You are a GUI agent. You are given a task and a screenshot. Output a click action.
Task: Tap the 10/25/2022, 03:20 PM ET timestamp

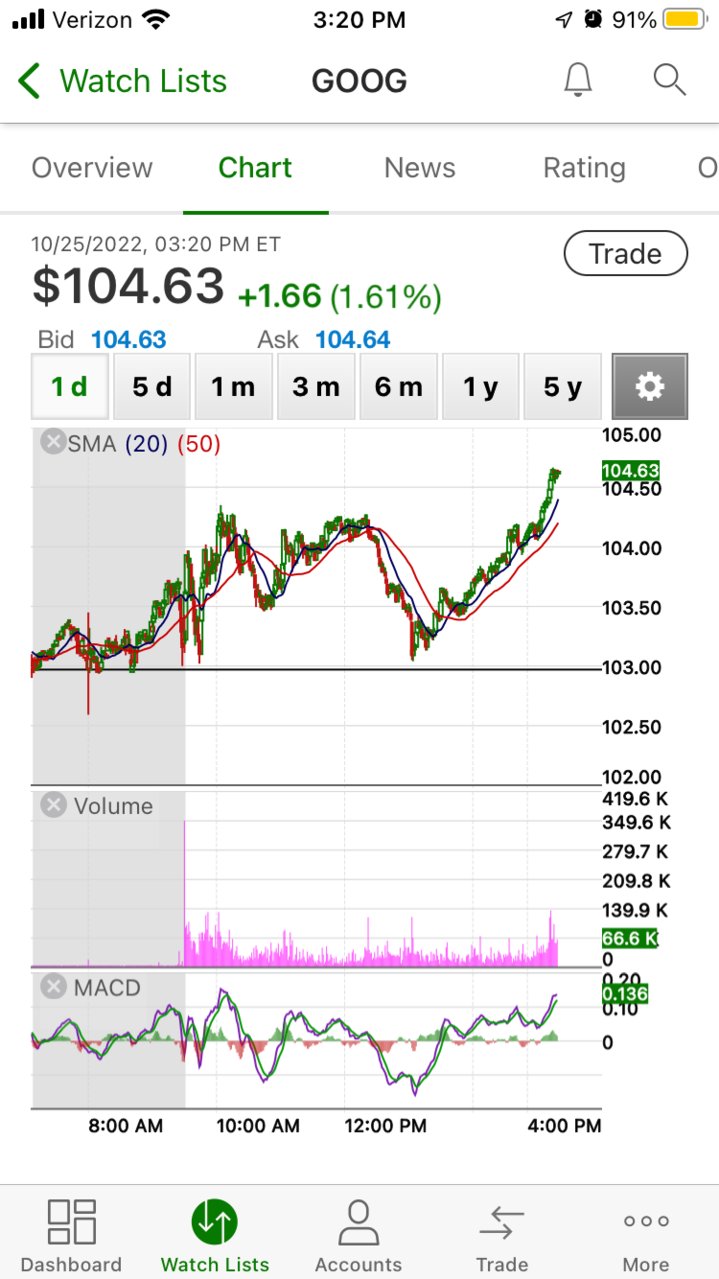[x=156, y=244]
